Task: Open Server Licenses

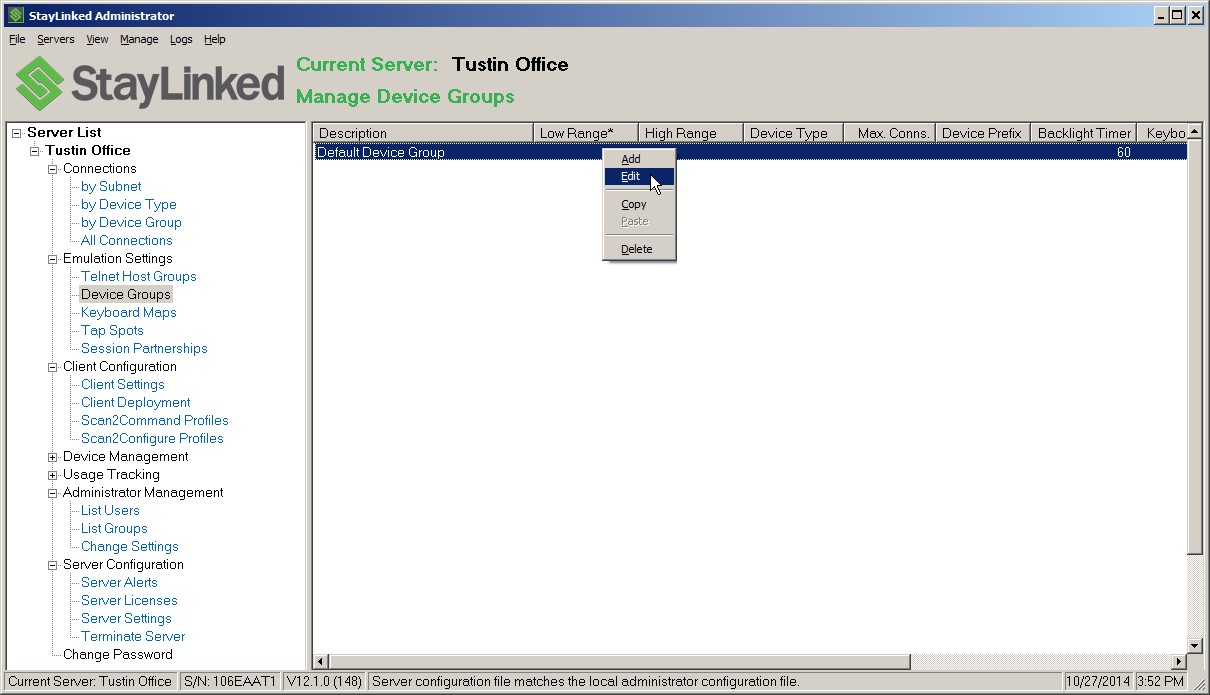Action: 128,600
